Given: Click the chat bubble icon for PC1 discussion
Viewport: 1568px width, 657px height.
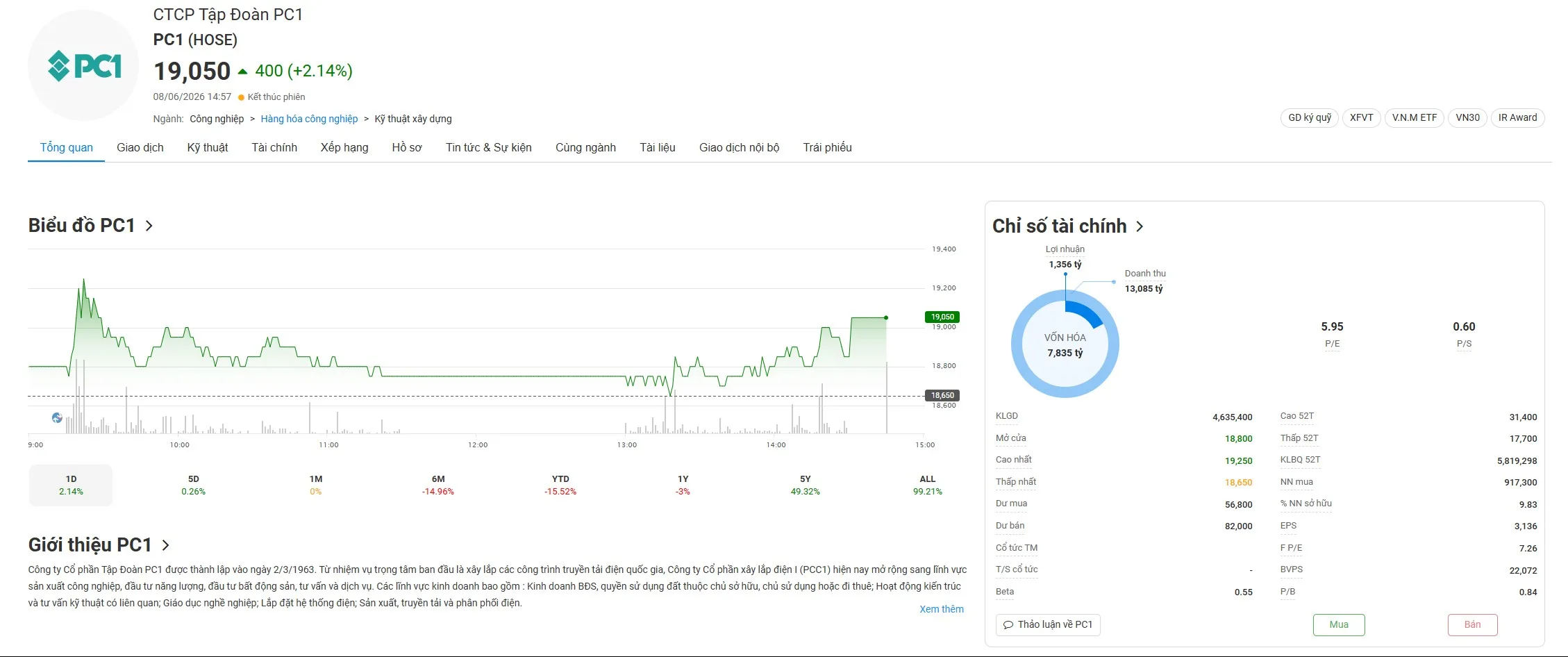Looking at the screenshot, I should click(x=1008, y=625).
